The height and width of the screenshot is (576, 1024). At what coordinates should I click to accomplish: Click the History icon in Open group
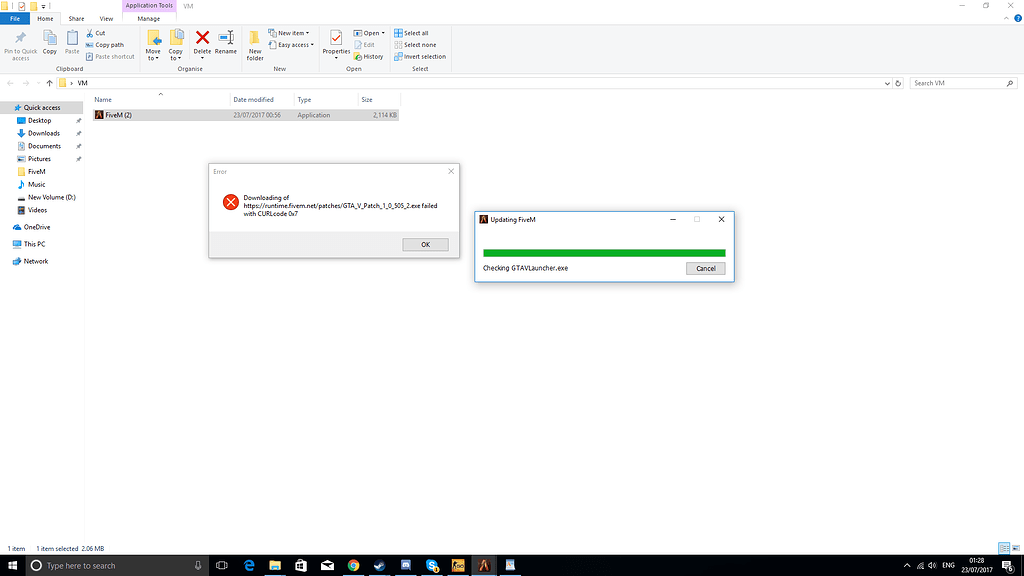[x=366, y=56]
